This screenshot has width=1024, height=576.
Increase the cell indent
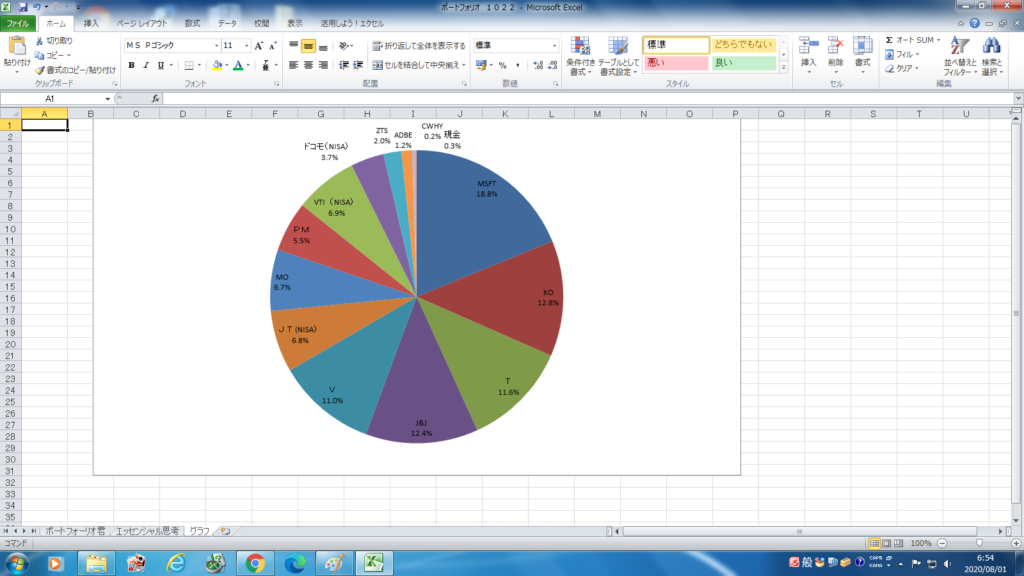click(x=358, y=65)
